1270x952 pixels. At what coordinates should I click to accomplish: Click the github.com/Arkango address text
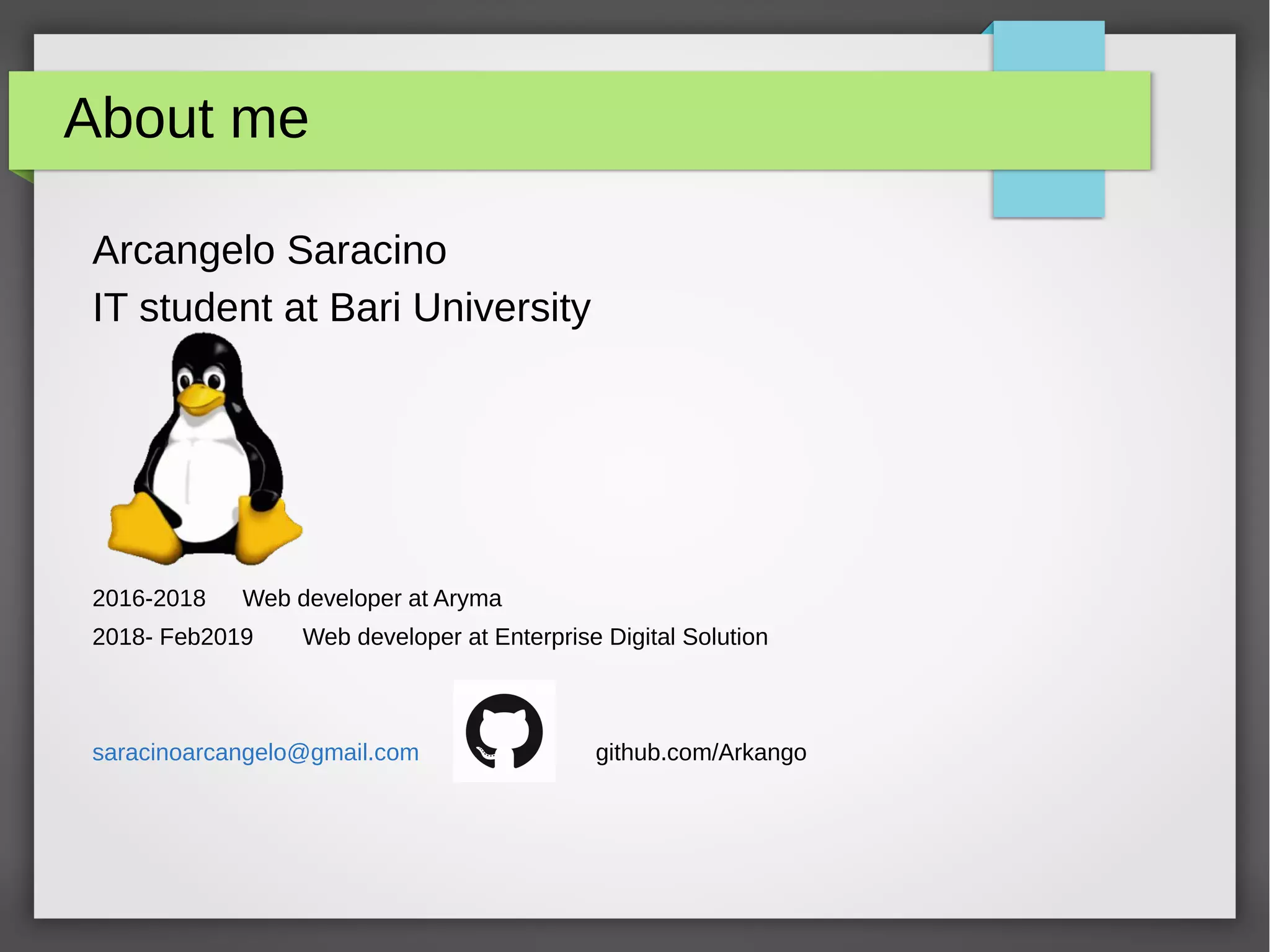click(x=701, y=752)
